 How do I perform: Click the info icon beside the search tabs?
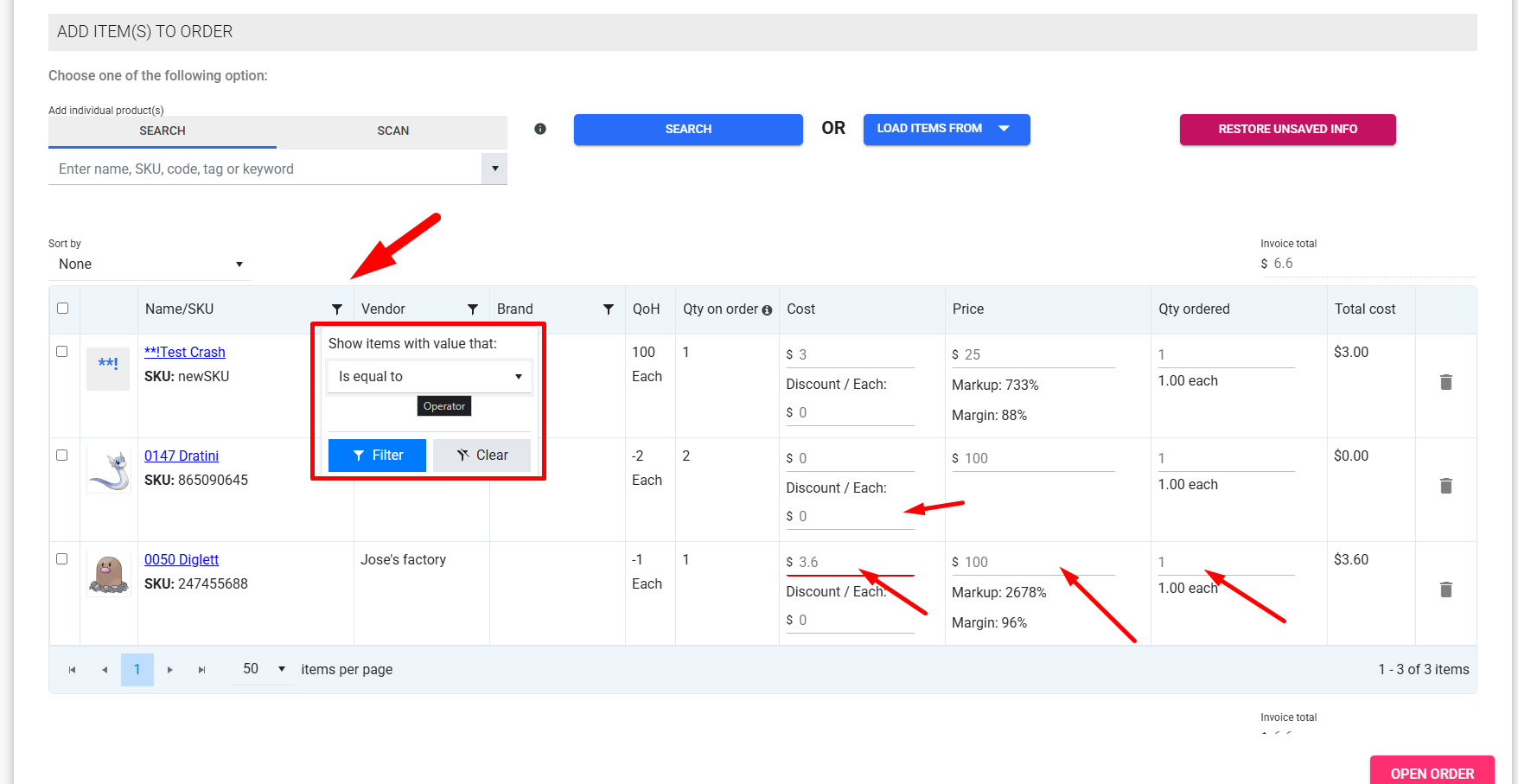[540, 129]
